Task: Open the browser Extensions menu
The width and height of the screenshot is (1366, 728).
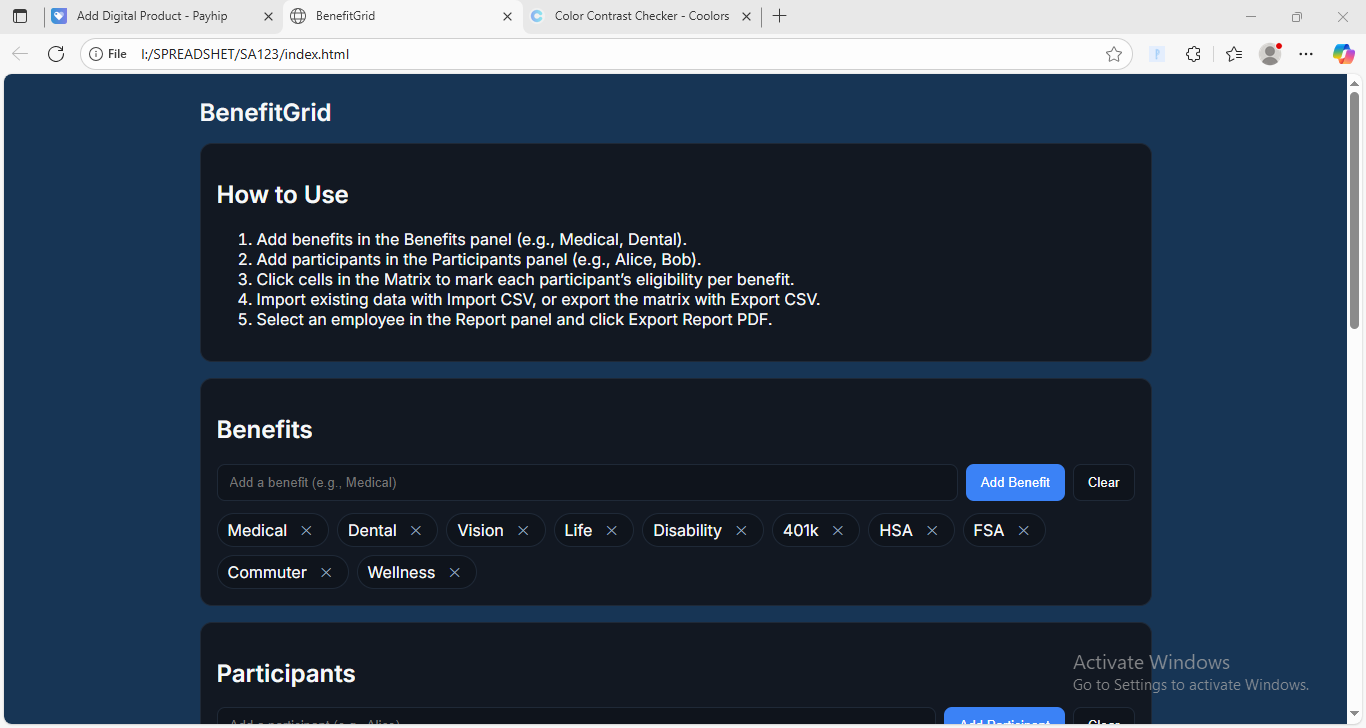Action: pyautogui.click(x=1193, y=54)
